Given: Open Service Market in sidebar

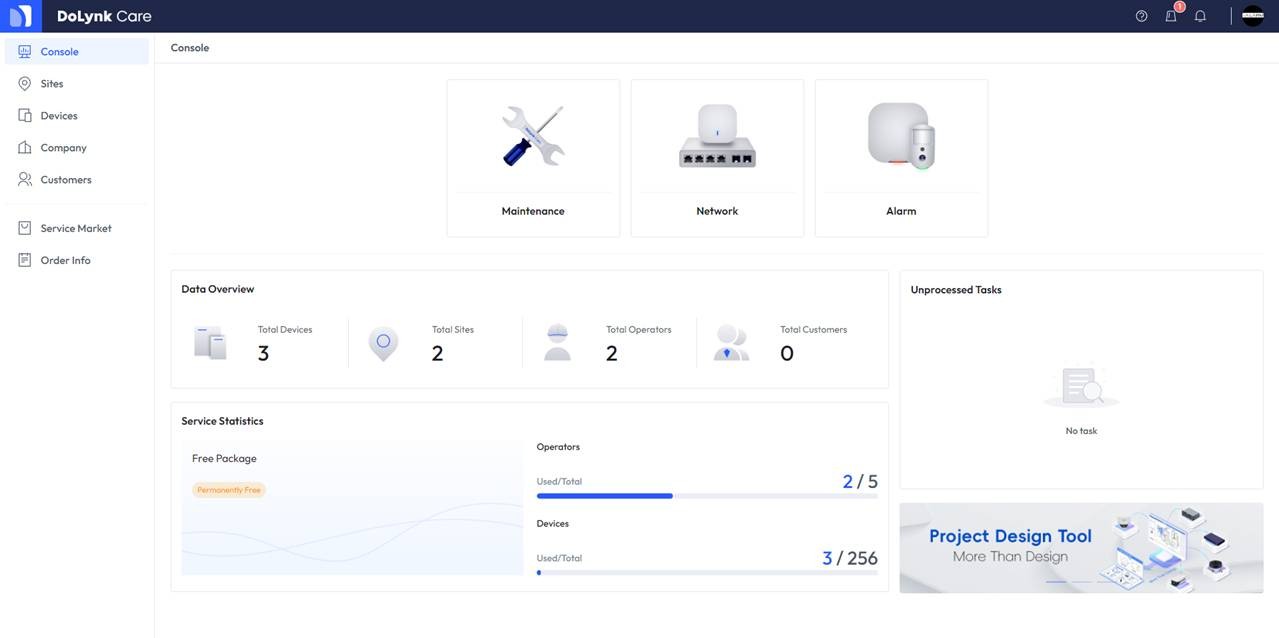Looking at the screenshot, I should (x=76, y=229).
